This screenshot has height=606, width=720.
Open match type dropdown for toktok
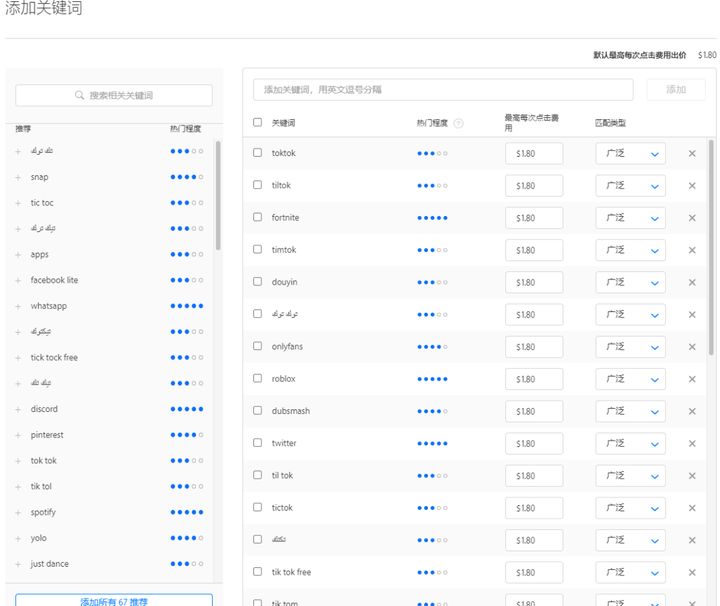coord(630,153)
